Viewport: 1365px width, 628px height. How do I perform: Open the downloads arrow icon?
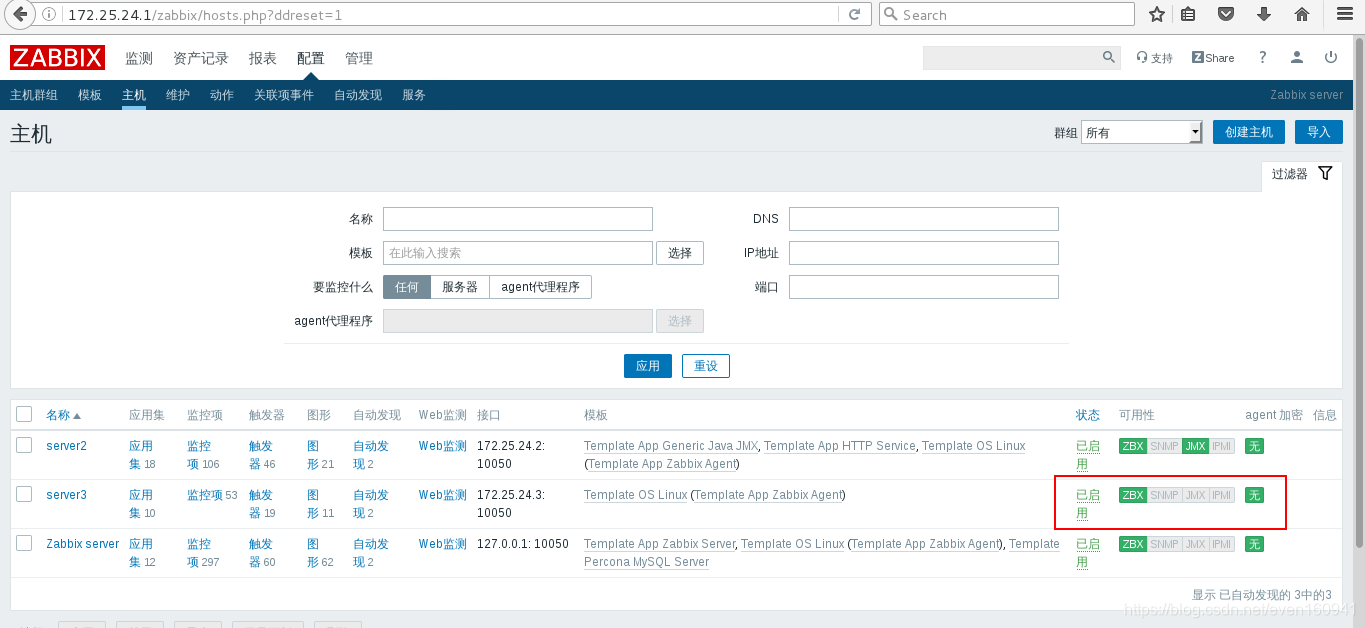click(x=1264, y=14)
